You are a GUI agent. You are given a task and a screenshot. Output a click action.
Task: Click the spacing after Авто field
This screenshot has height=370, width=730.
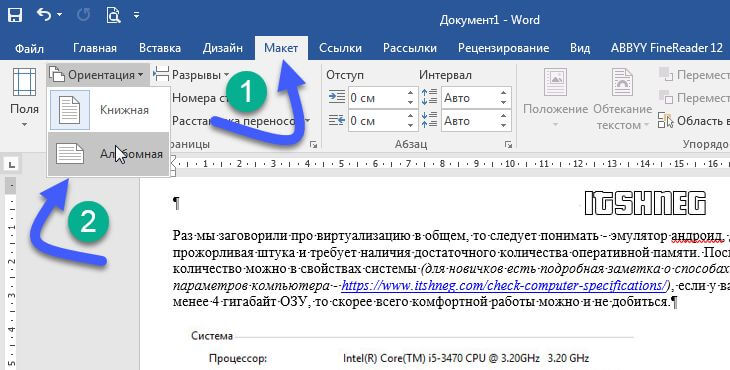[x=469, y=121]
